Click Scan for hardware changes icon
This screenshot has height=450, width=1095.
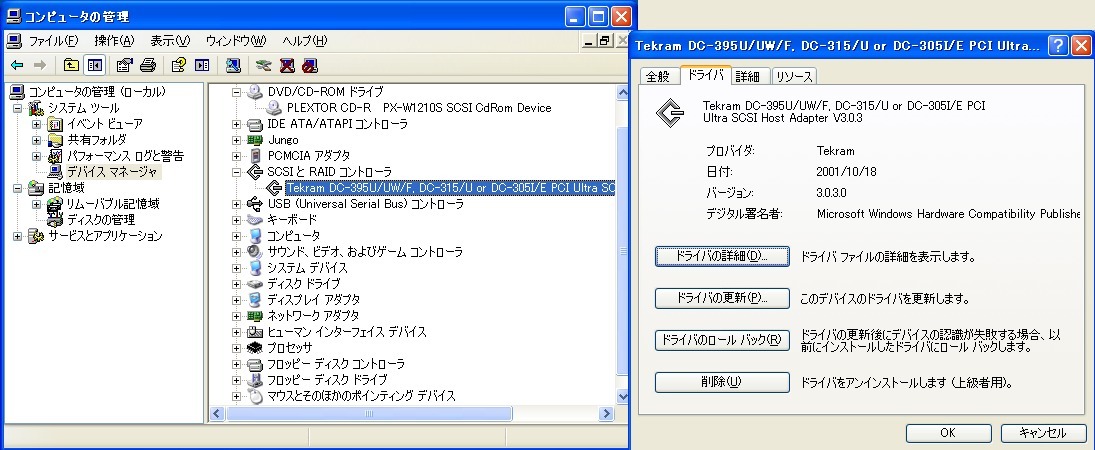[233, 65]
